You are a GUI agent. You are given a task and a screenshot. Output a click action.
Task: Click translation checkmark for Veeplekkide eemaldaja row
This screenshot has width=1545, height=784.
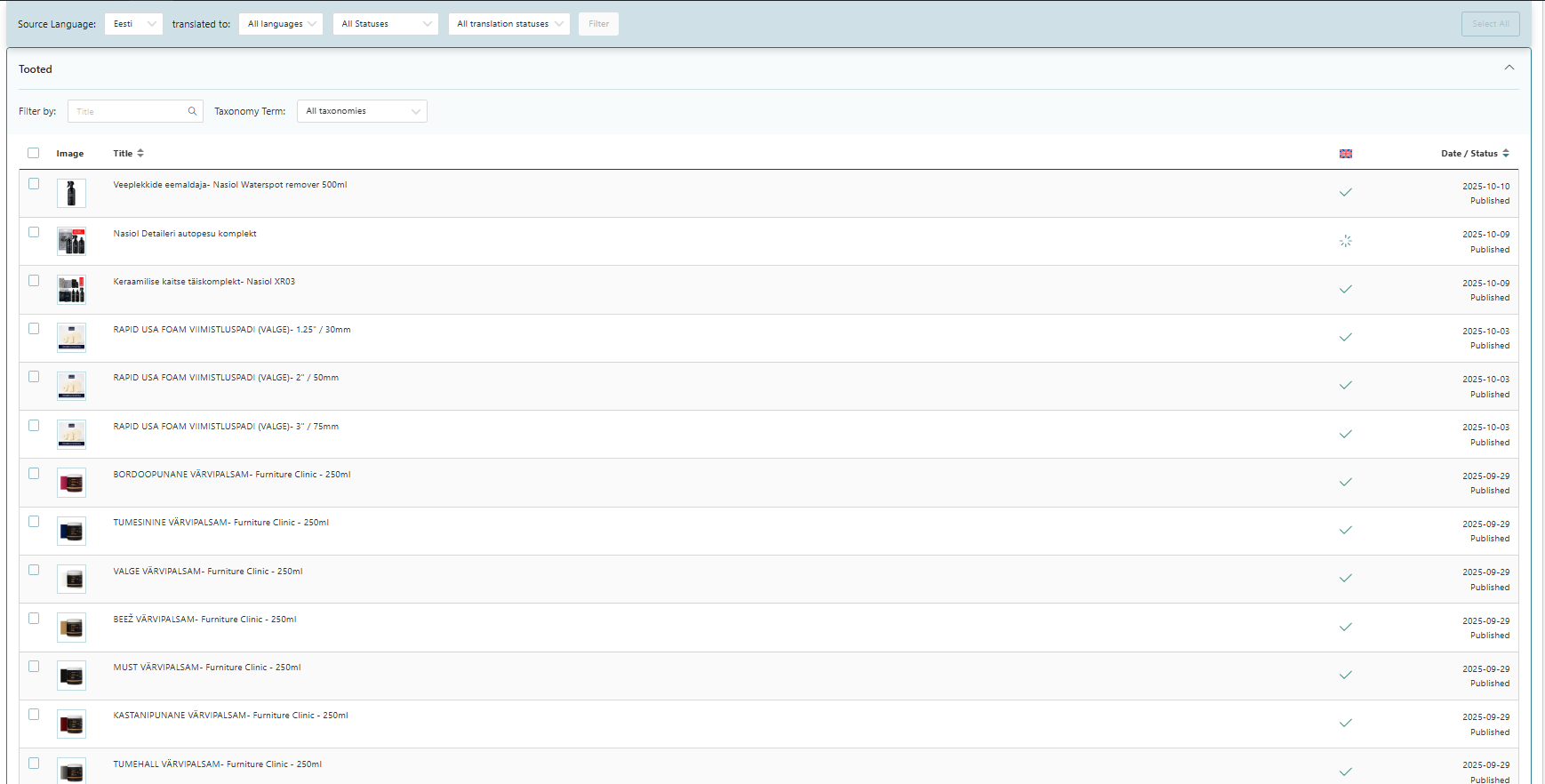click(x=1346, y=192)
